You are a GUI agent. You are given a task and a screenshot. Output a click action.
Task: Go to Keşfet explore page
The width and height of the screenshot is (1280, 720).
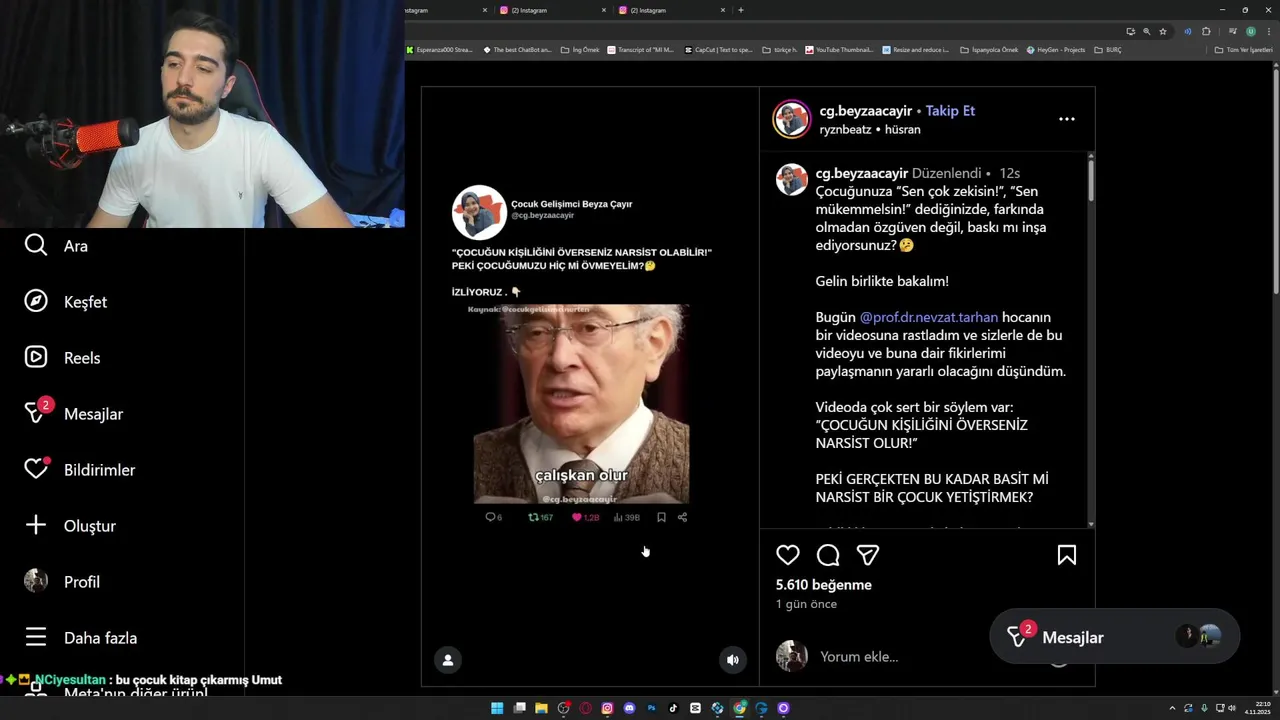coord(66,302)
